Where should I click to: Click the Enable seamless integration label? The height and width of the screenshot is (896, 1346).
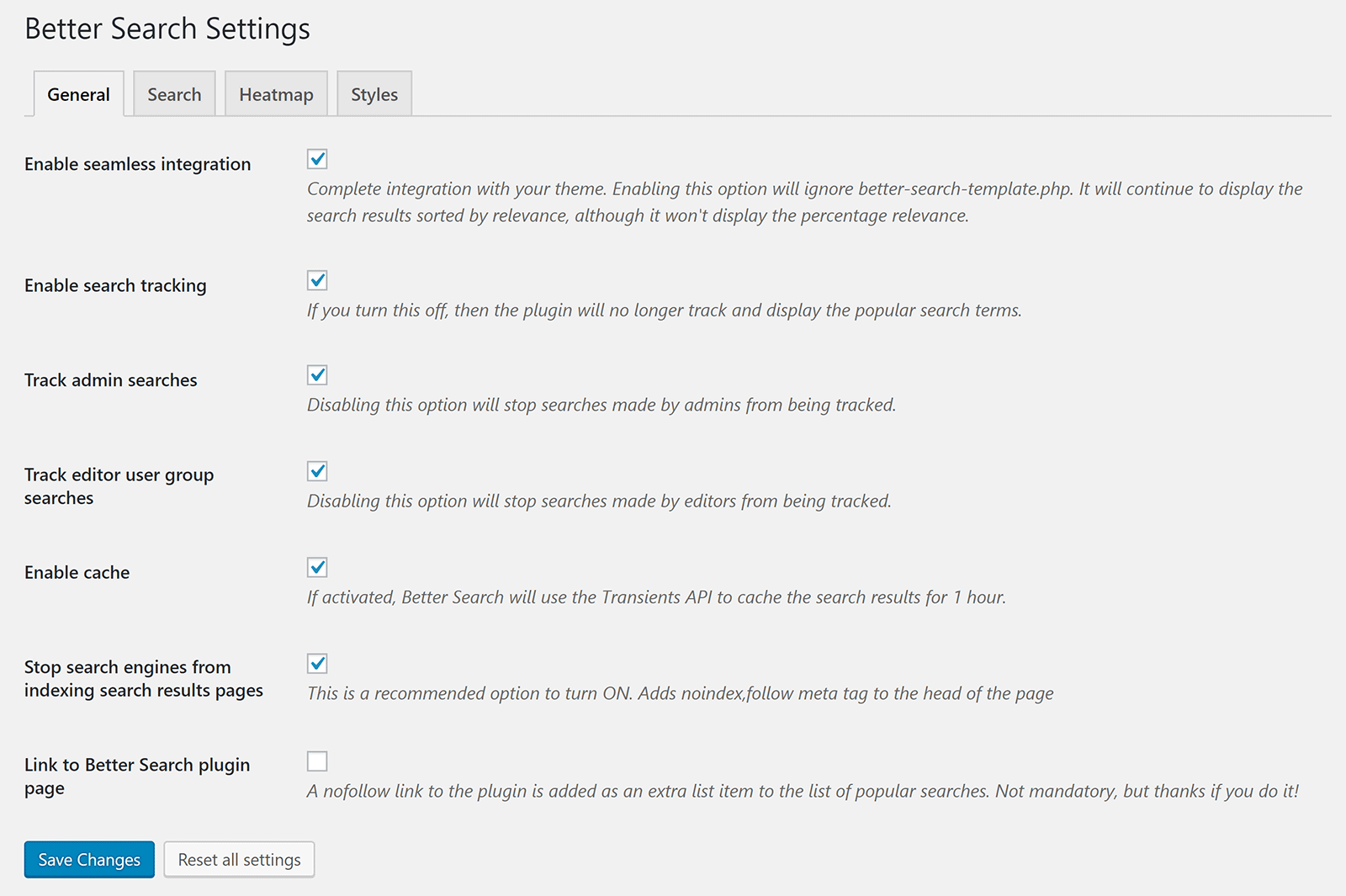click(138, 164)
